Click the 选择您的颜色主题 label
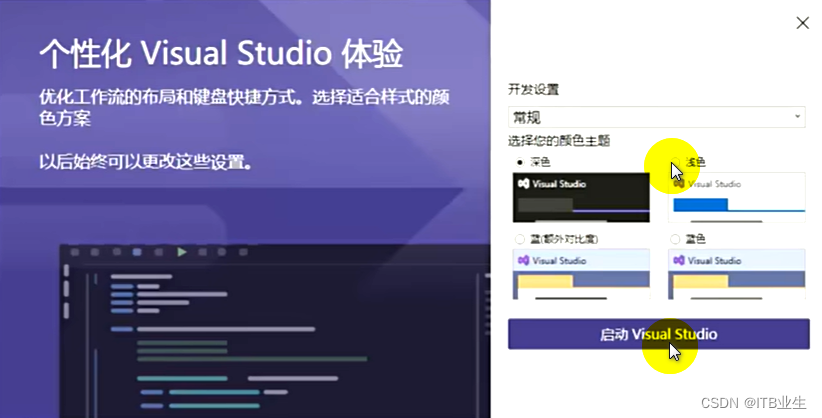Viewport: 822px width, 418px height. click(x=559, y=141)
